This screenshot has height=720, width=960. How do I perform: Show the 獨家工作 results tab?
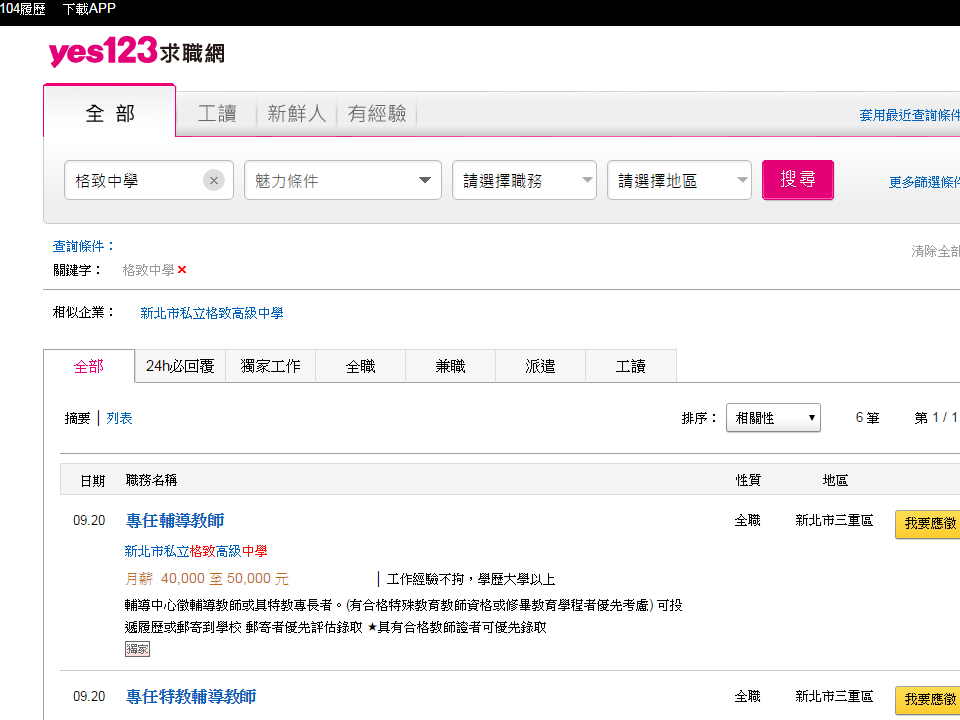pyautogui.click(x=270, y=366)
